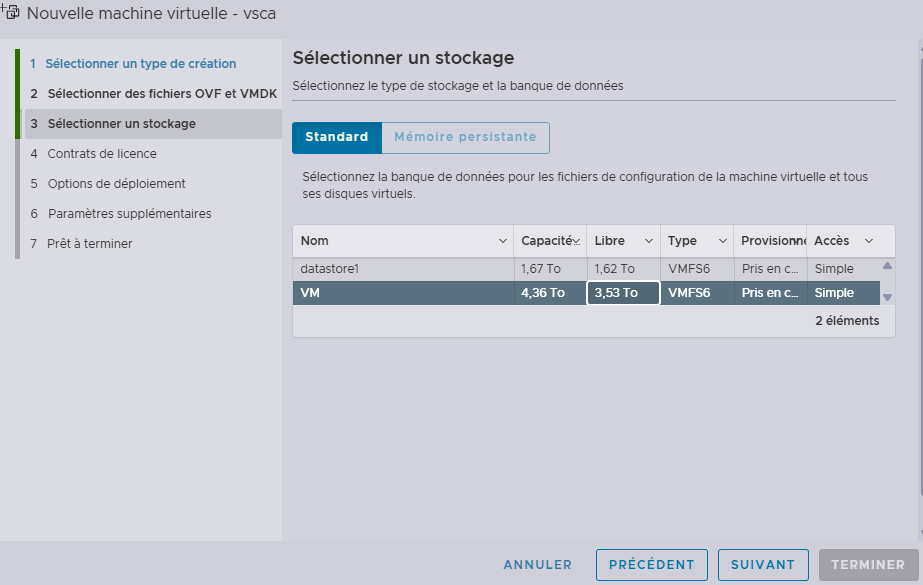Switch to Mémoire persistante tab
This screenshot has height=585, width=923.
[466, 138]
